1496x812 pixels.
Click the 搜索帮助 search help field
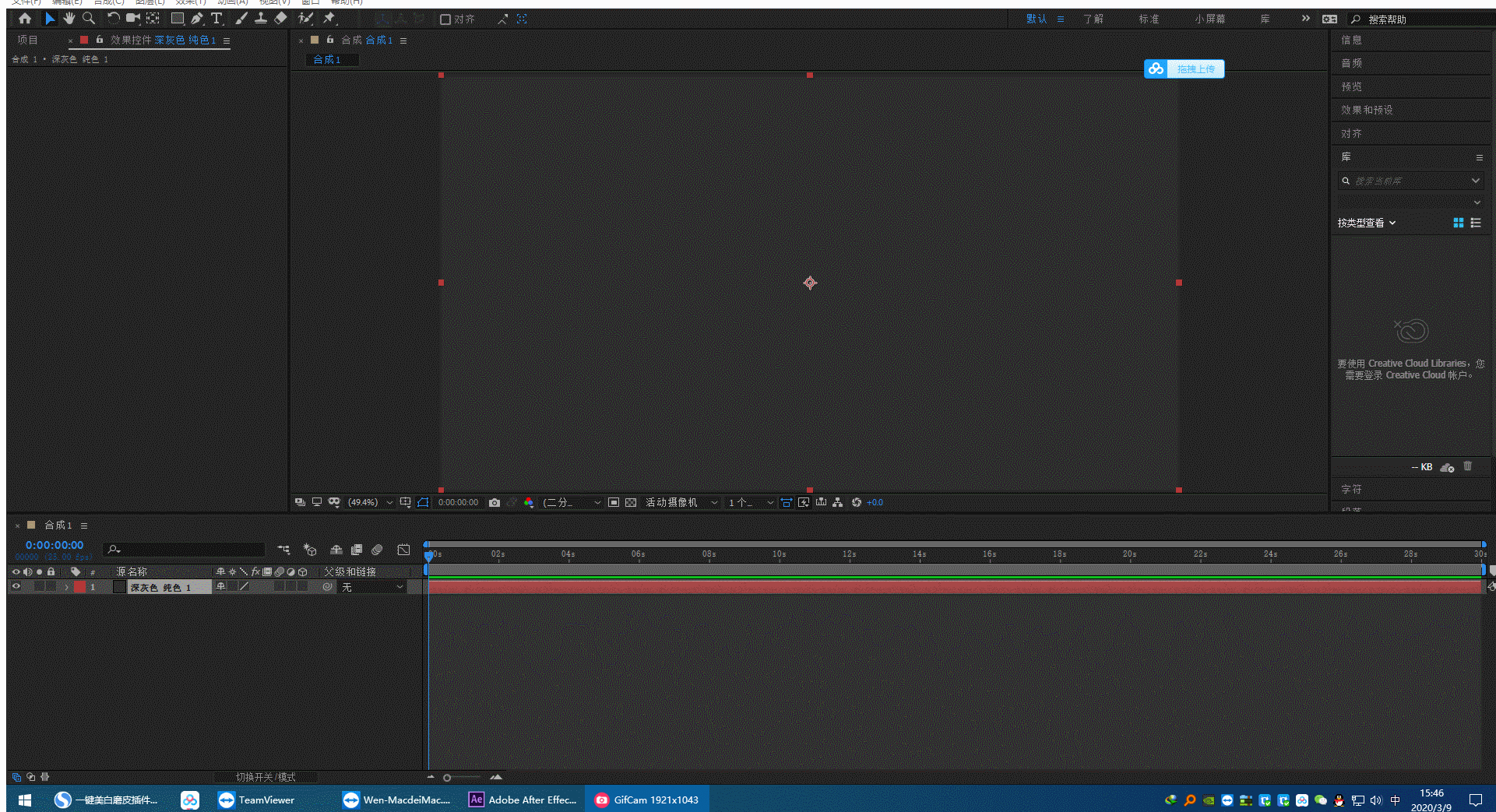tap(1422, 19)
